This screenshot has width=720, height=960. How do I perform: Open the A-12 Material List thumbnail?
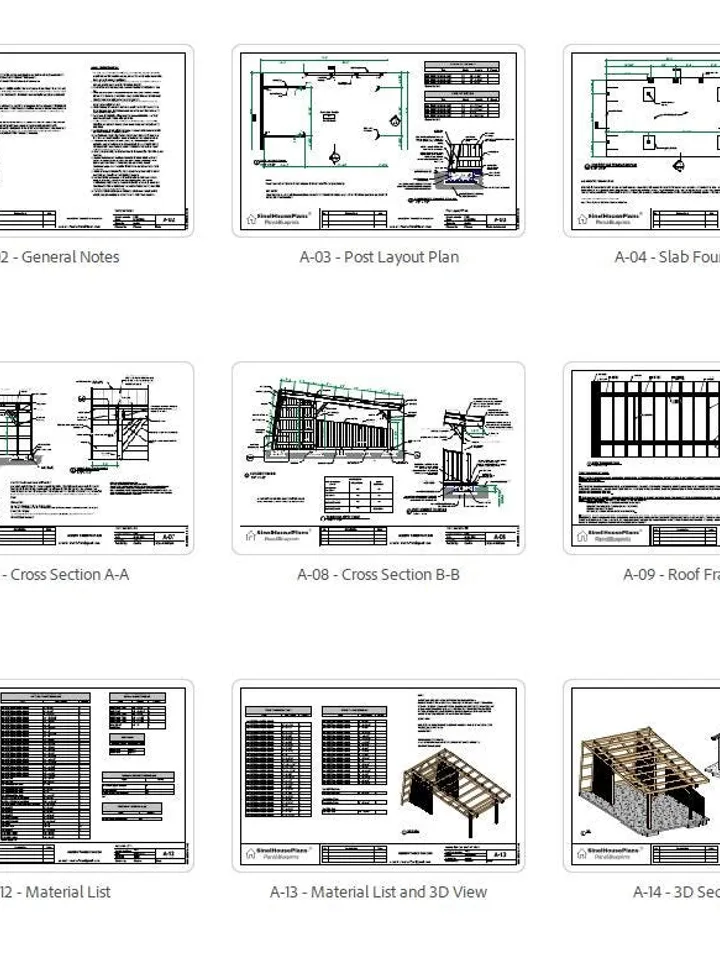click(95, 776)
